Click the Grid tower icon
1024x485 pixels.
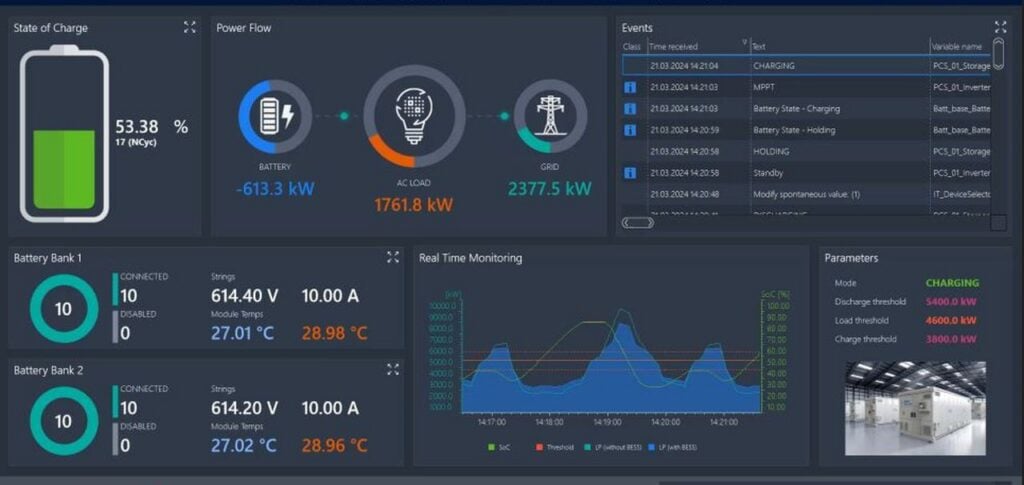[550, 116]
